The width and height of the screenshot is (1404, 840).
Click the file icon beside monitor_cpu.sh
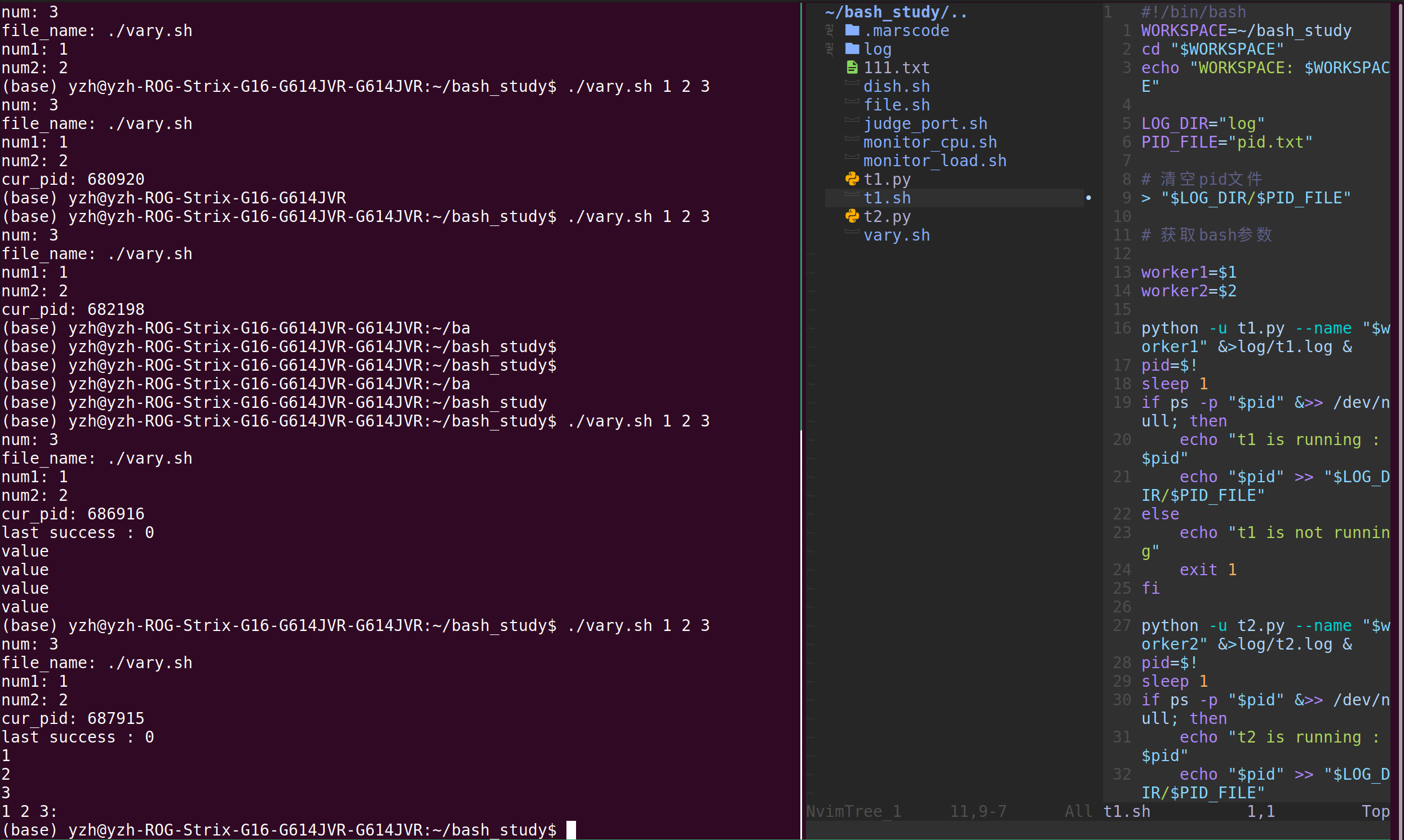point(852,139)
